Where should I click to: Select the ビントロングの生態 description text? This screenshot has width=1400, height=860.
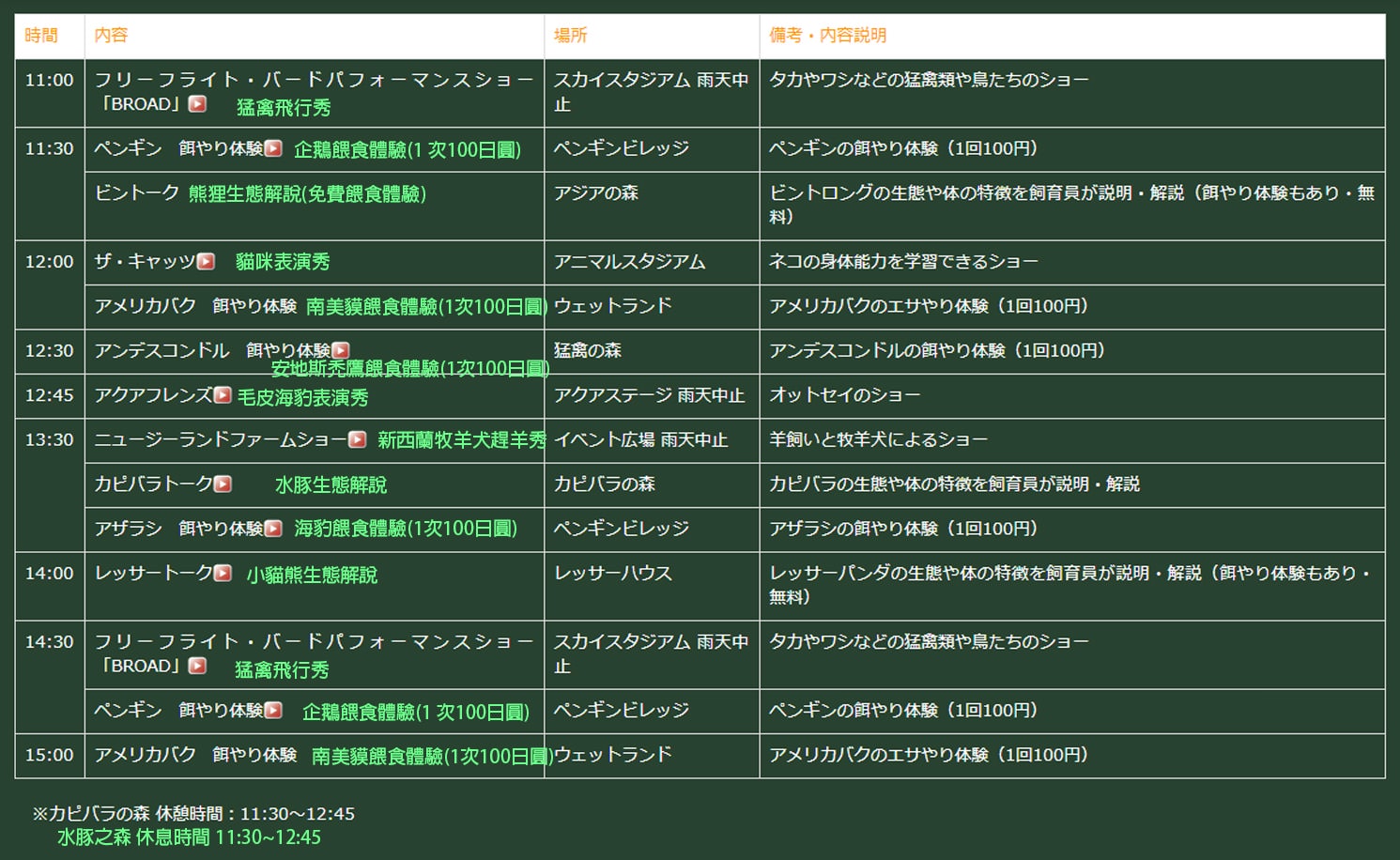pyautogui.click(x=1071, y=205)
